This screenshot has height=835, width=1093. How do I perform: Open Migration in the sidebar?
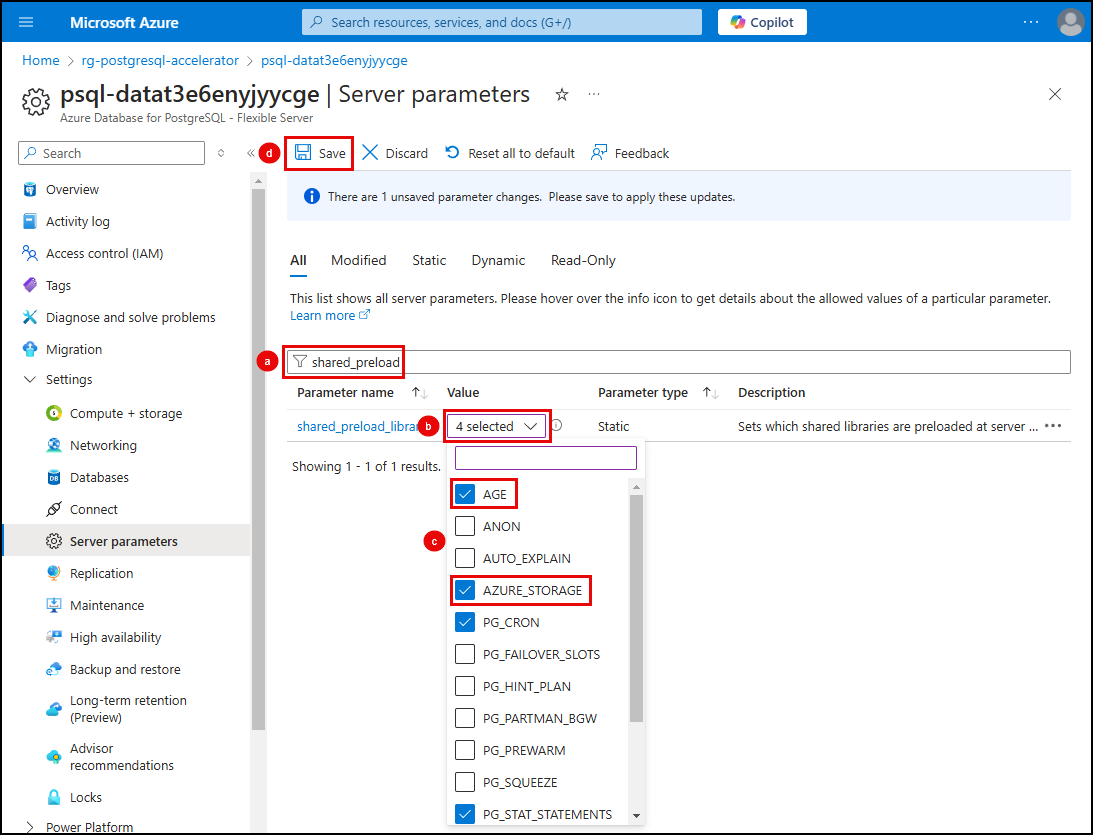(74, 349)
